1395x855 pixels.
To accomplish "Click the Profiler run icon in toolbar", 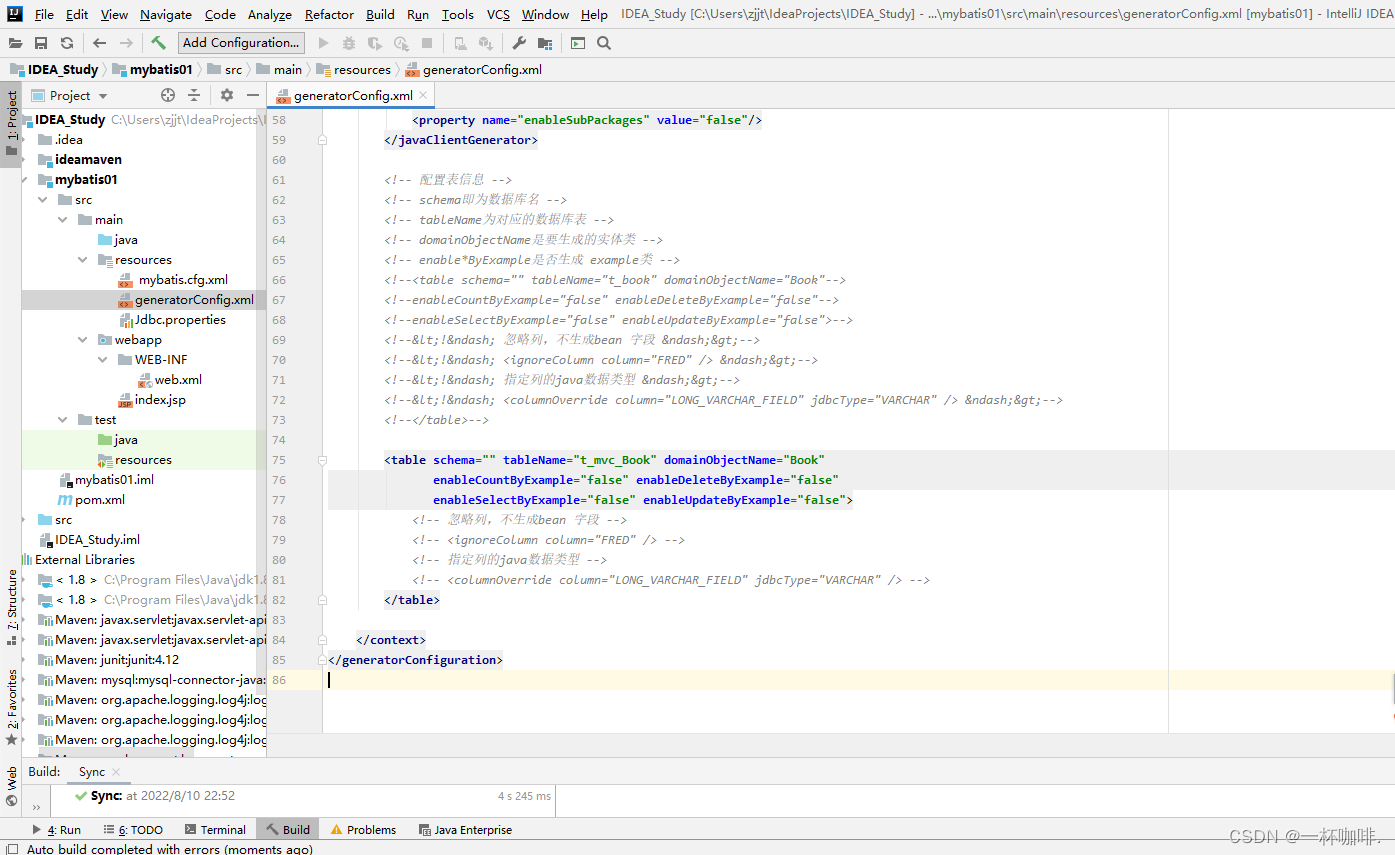I will (401, 43).
